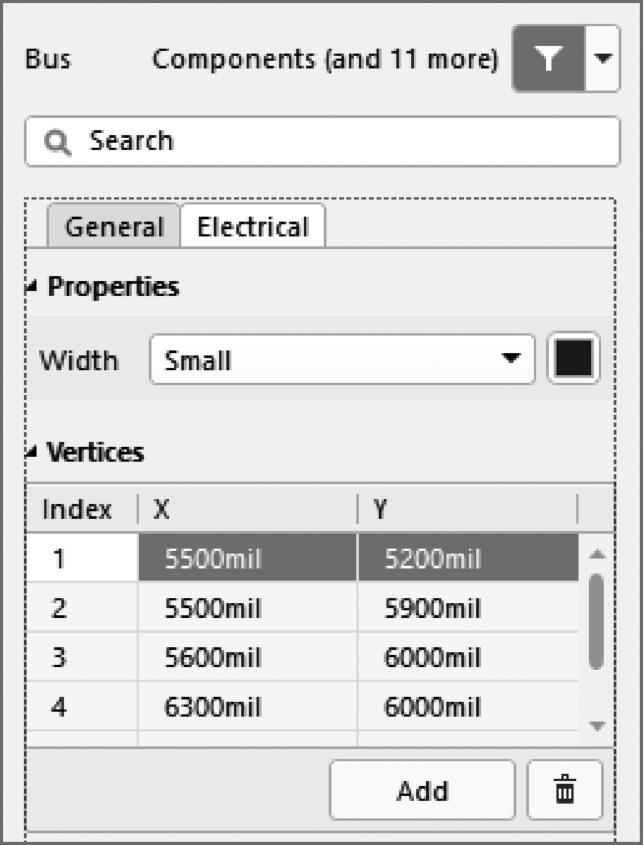
Task: Open the bus color swatch
Action: pos(574,359)
